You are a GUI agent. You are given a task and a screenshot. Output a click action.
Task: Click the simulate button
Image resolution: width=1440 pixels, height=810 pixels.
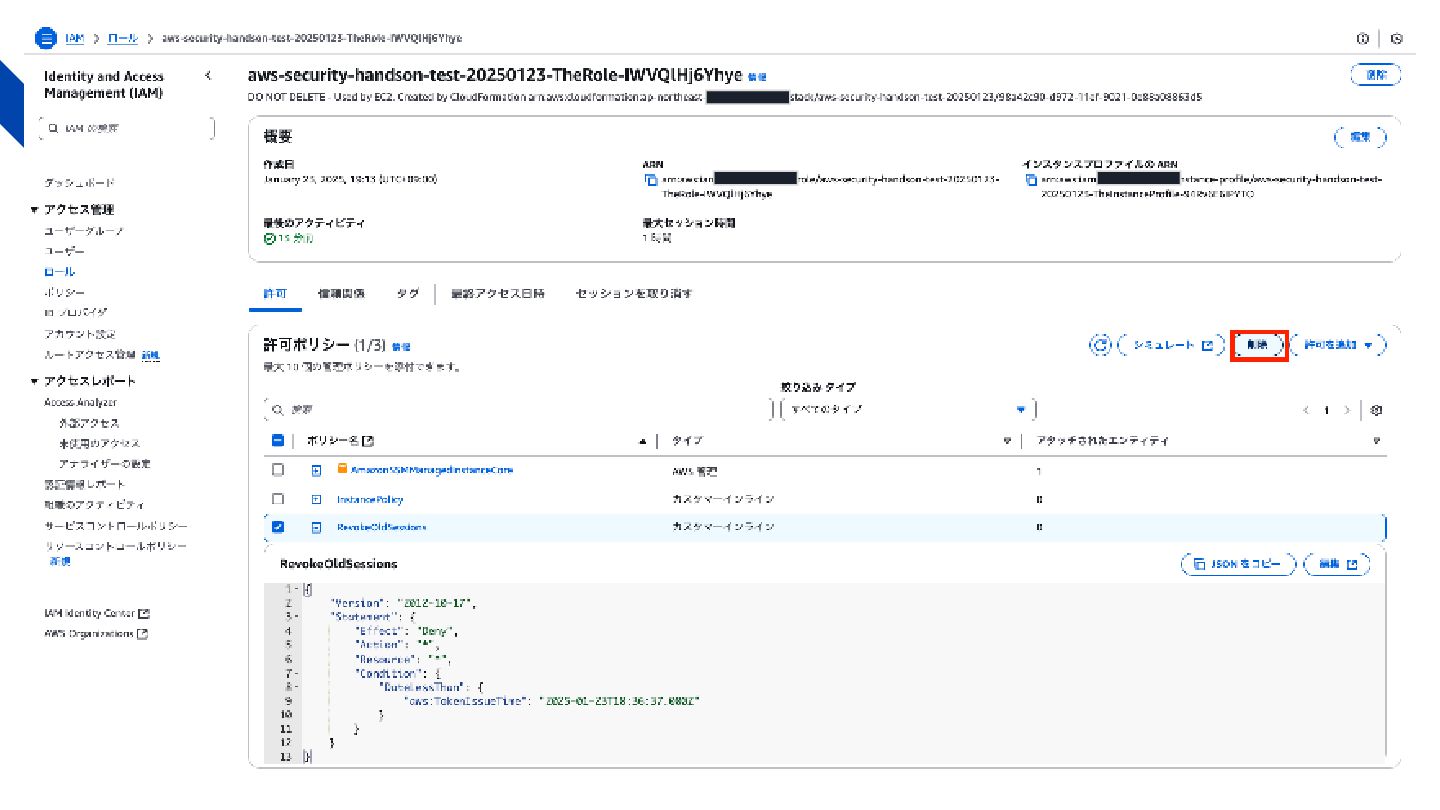point(1172,345)
